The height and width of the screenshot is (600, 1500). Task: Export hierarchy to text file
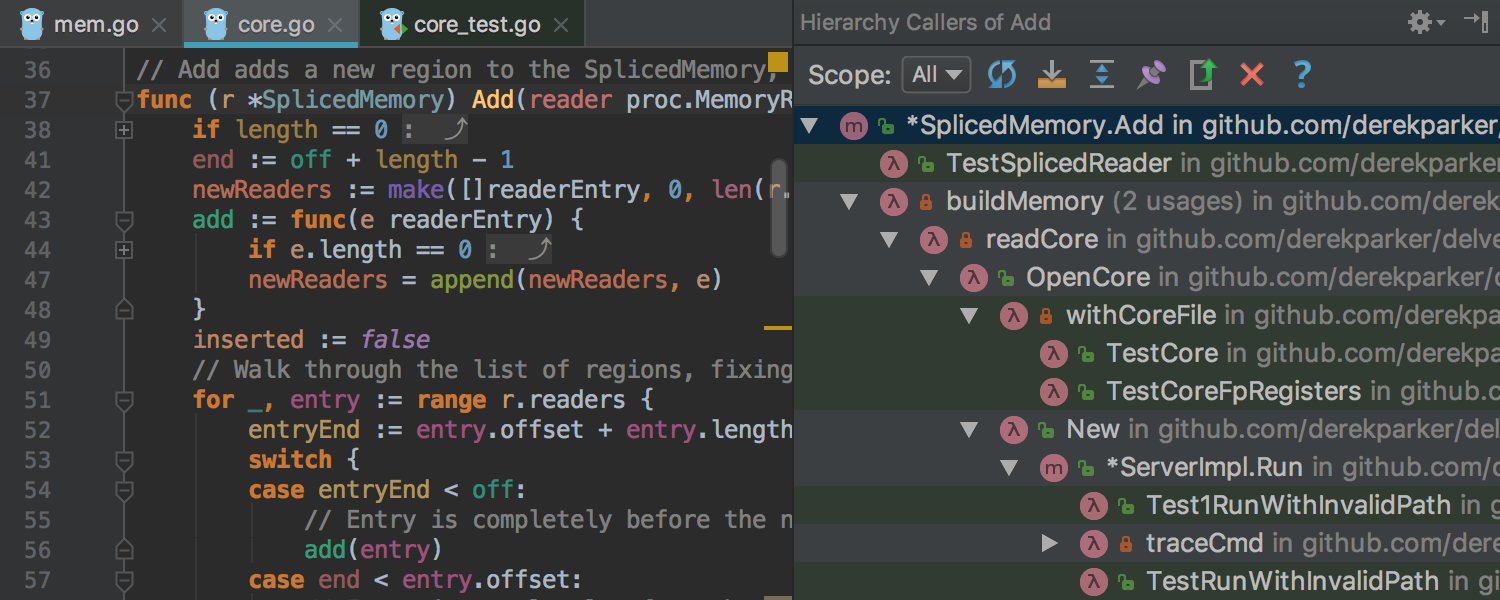(x=1202, y=74)
